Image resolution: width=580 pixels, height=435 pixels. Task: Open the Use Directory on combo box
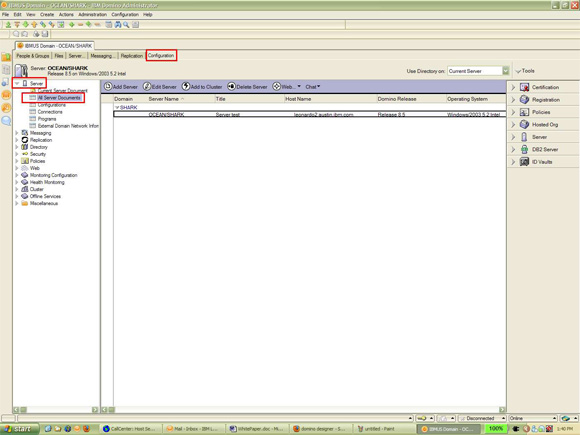coord(478,71)
